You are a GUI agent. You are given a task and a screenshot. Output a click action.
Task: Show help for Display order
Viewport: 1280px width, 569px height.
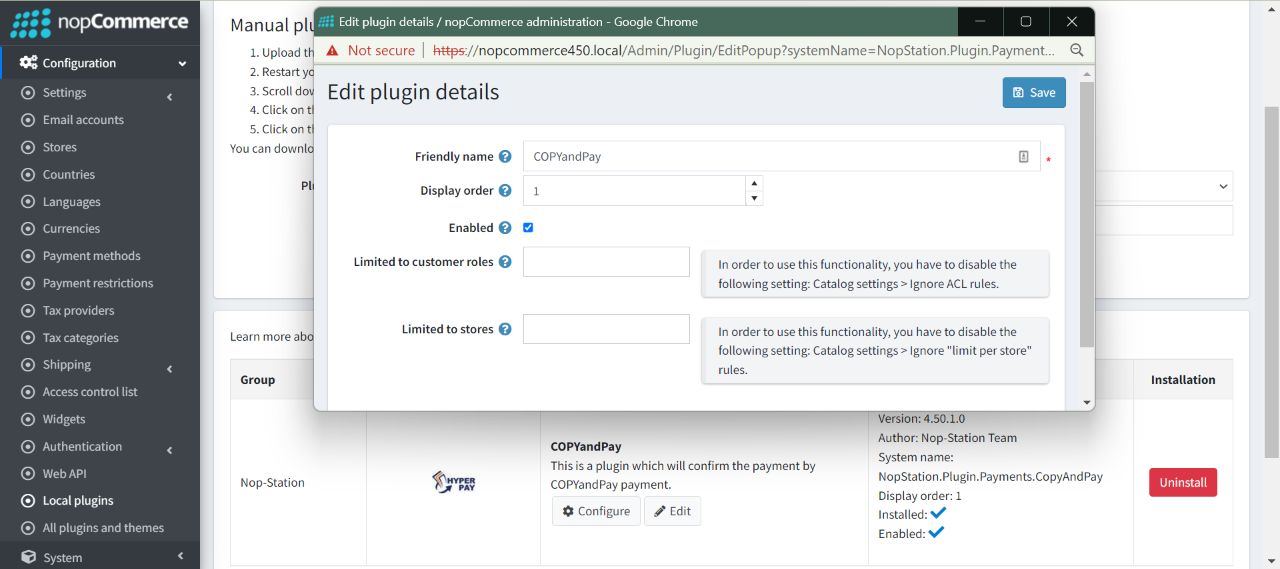[505, 191]
